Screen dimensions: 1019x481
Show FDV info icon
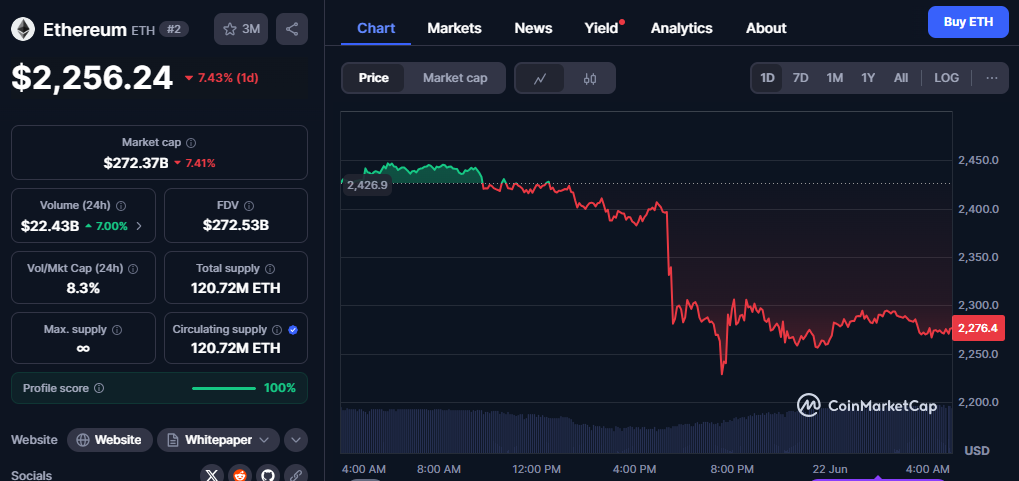250,206
